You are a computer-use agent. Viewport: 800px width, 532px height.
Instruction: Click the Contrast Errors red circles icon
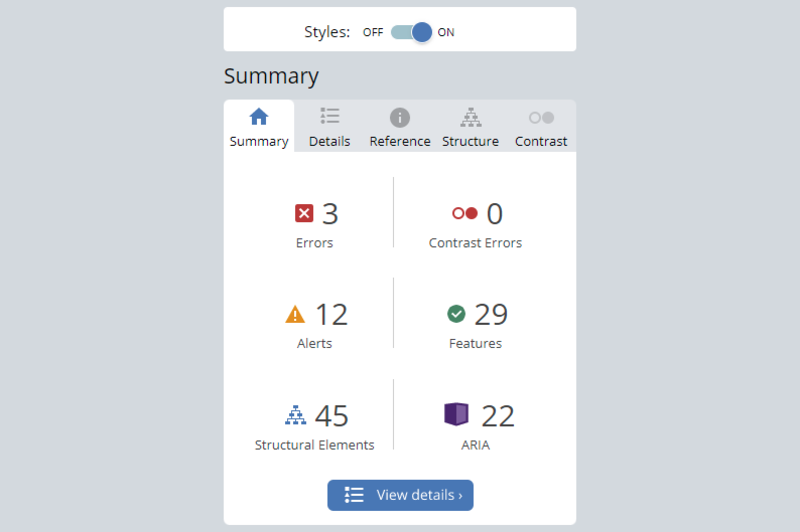point(465,213)
